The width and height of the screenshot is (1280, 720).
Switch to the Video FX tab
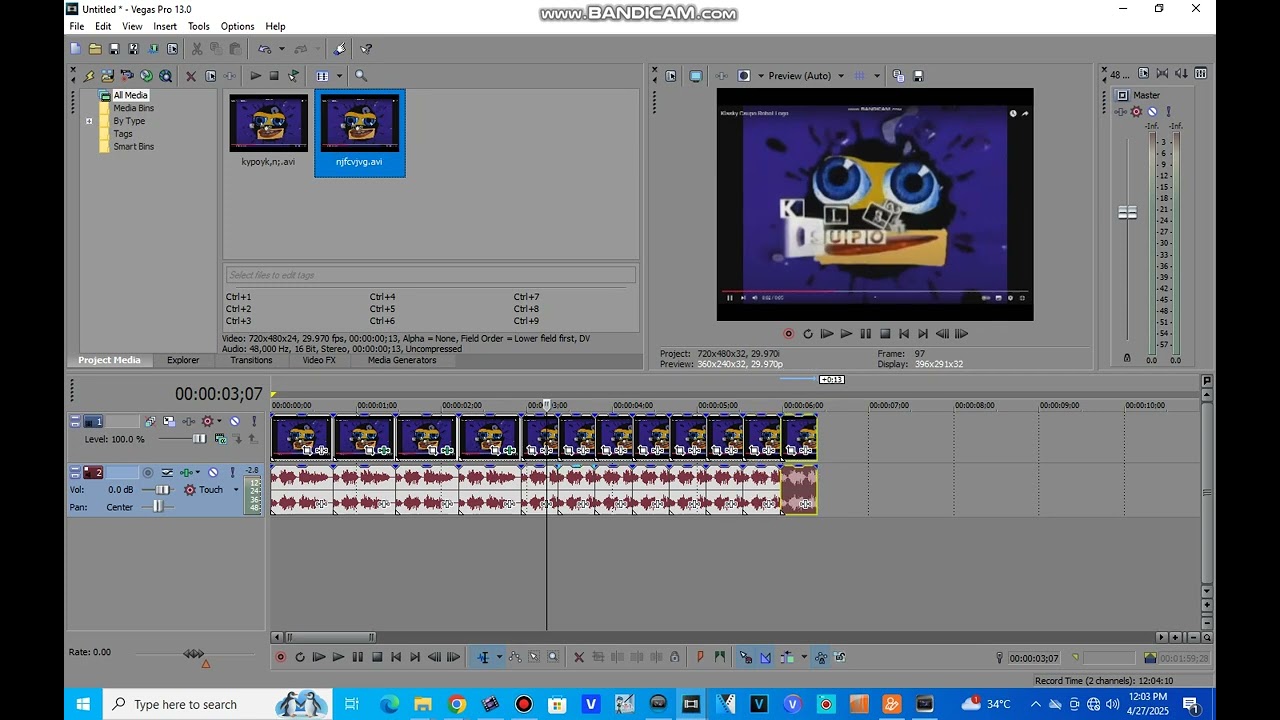click(x=319, y=360)
